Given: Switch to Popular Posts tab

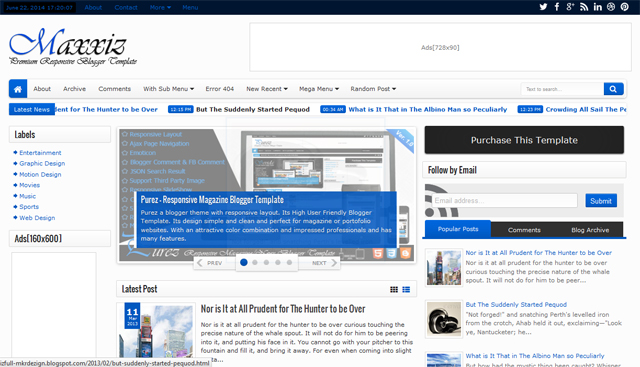Looking at the screenshot, I should tap(458, 229).
